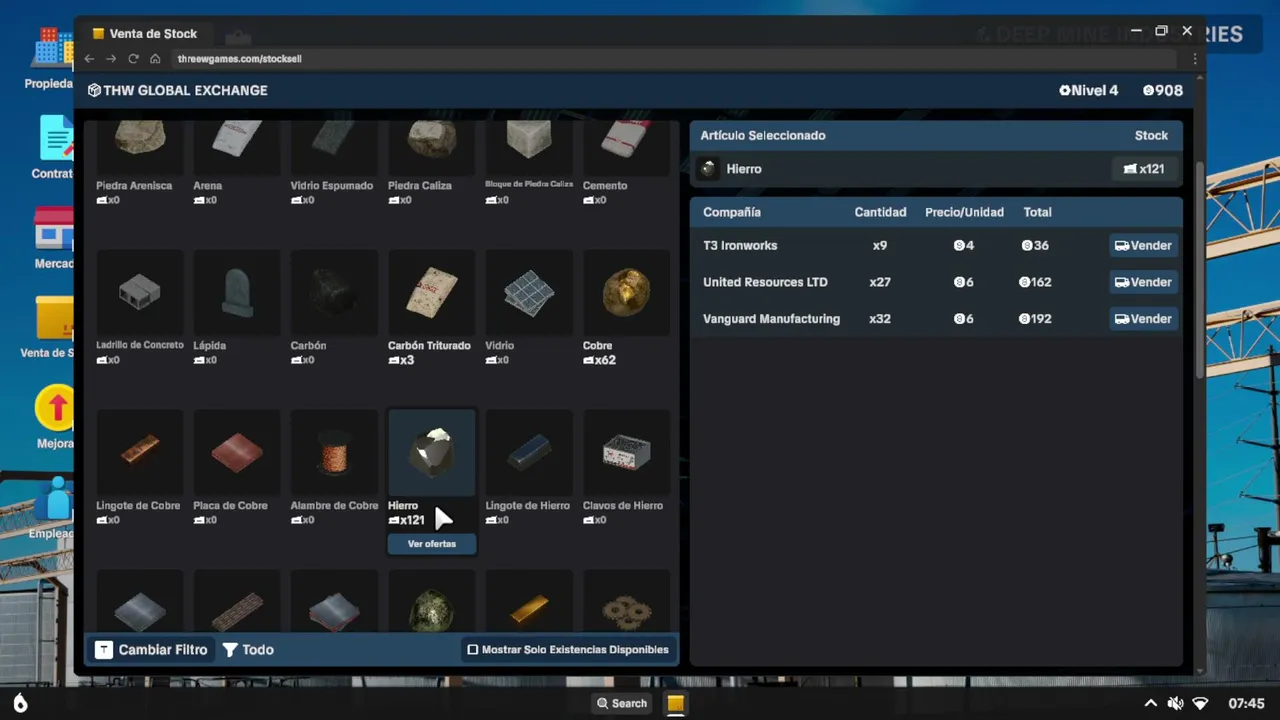Viewport: 1280px width, 720px height.
Task: Select the Carbón item
Action: tap(334, 293)
